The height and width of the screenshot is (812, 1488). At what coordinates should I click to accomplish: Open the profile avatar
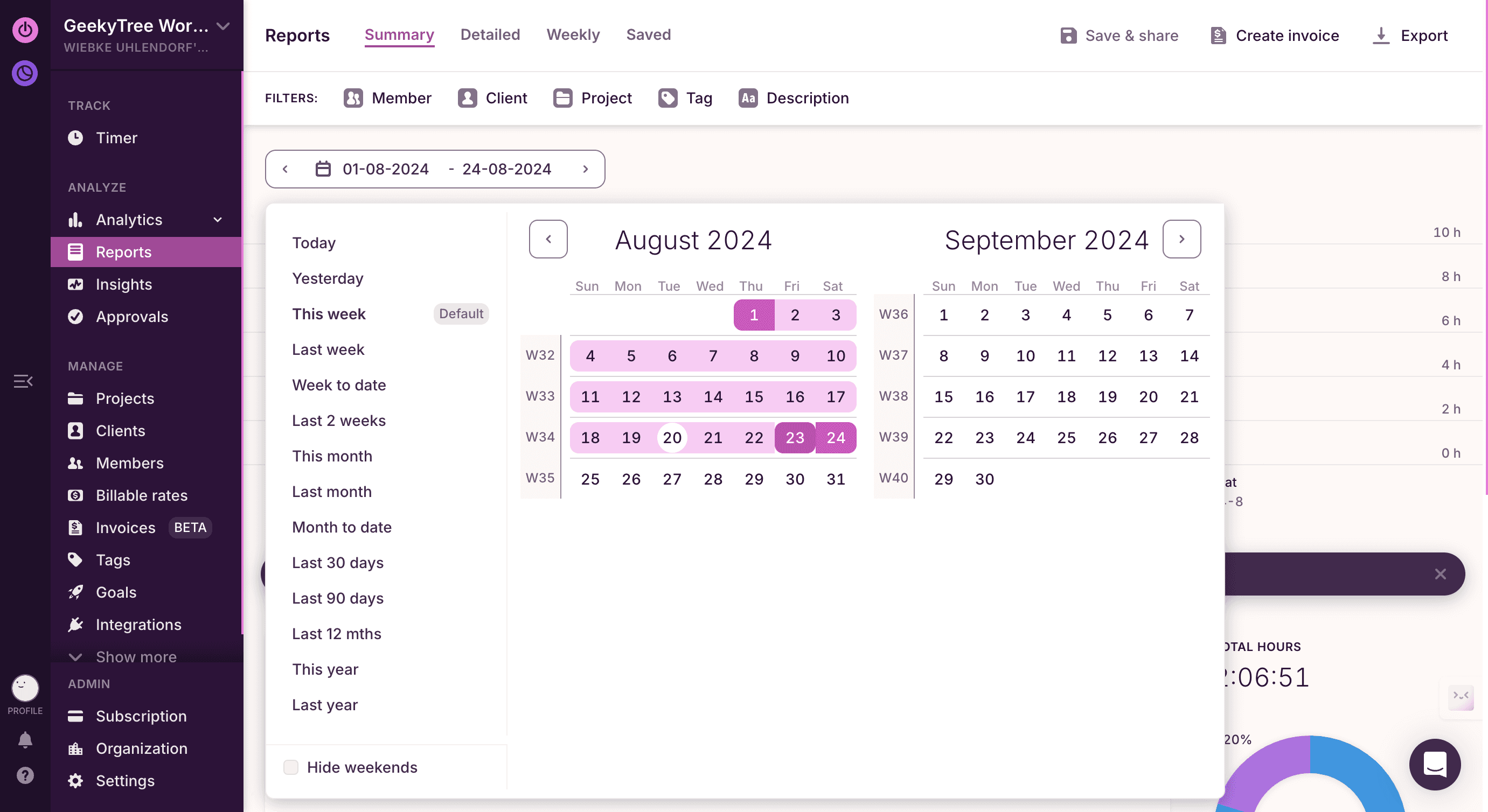click(x=25, y=688)
